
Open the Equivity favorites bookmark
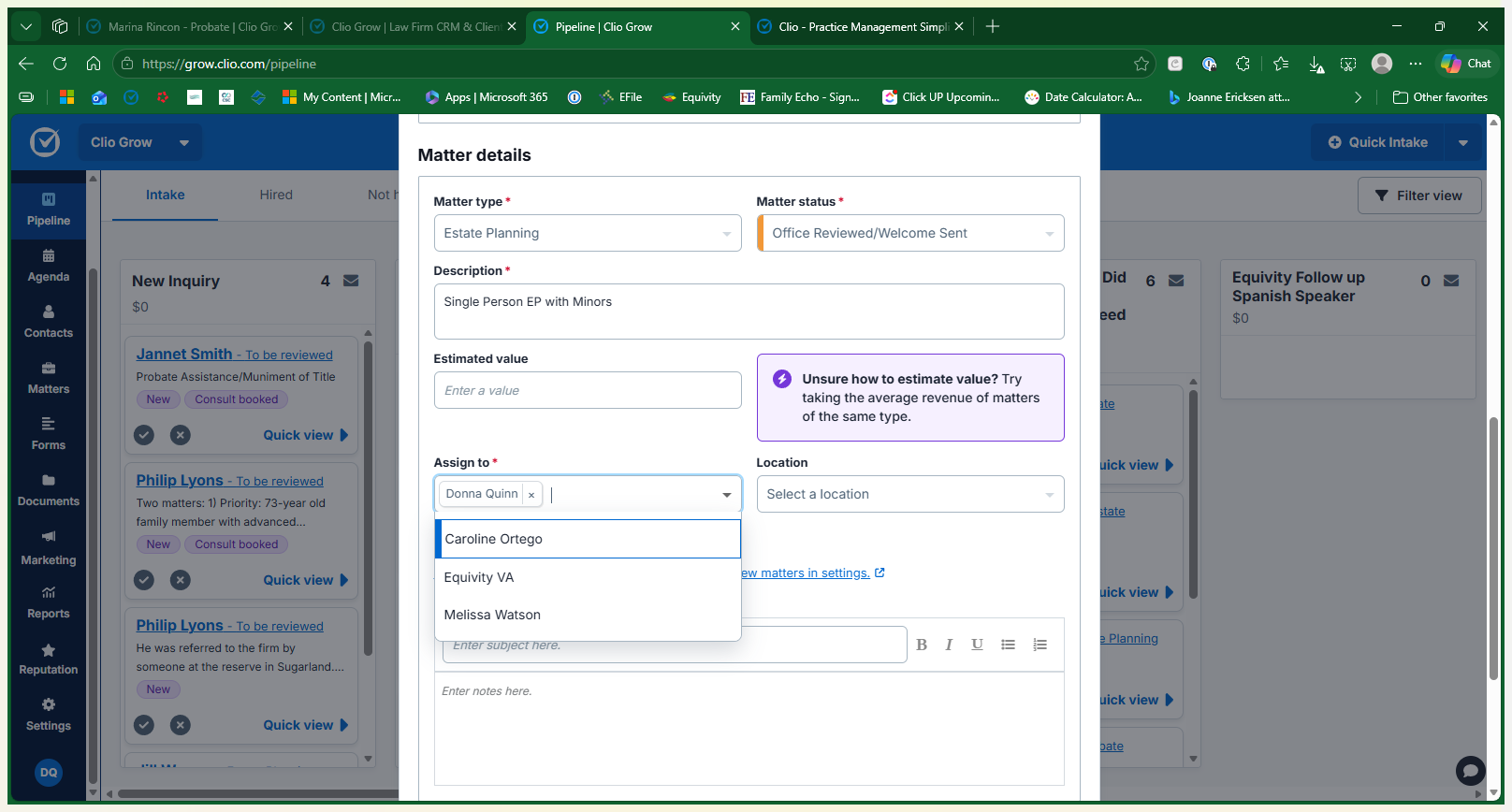pos(691,97)
